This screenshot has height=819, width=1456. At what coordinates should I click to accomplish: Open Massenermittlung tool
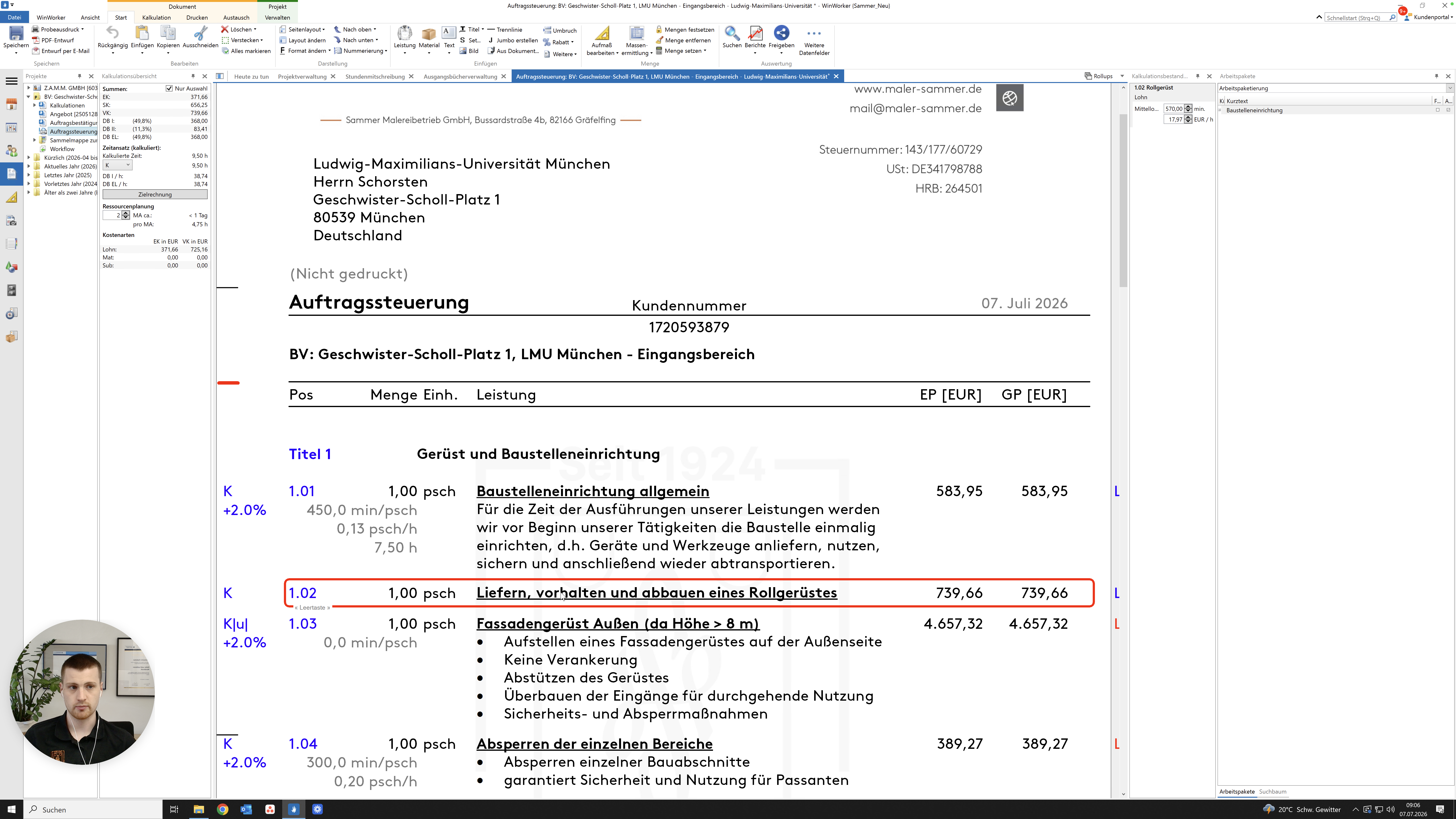point(637,41)
